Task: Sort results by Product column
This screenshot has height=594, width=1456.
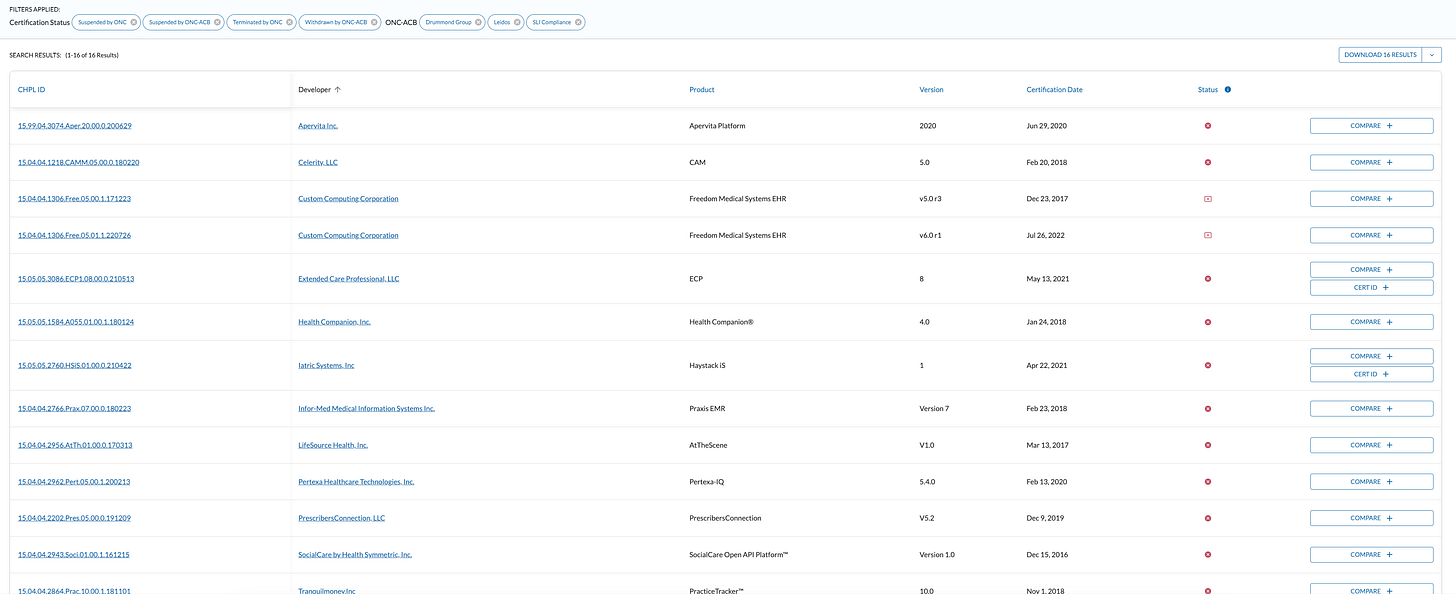Action: click(702, 90)
